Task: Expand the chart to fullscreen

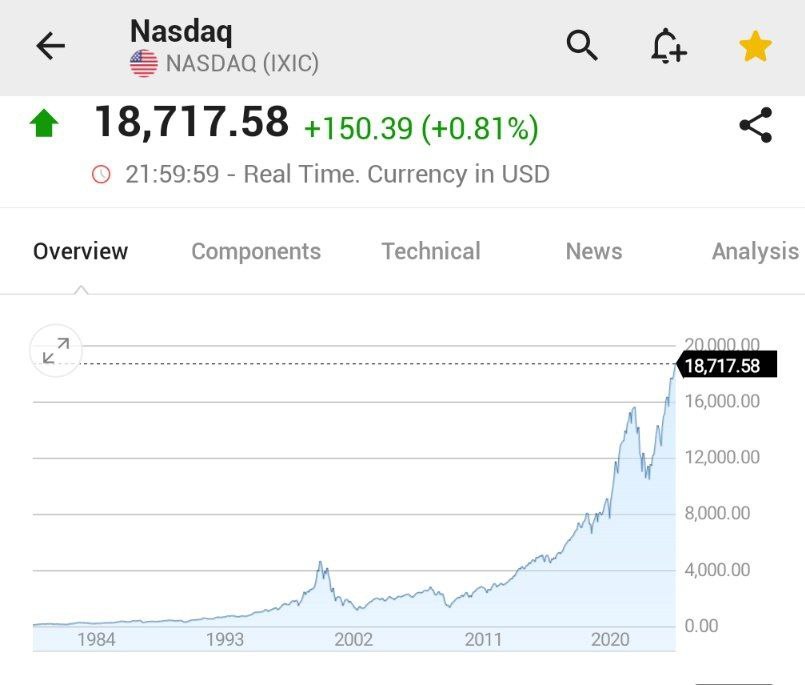Action: 56,350
